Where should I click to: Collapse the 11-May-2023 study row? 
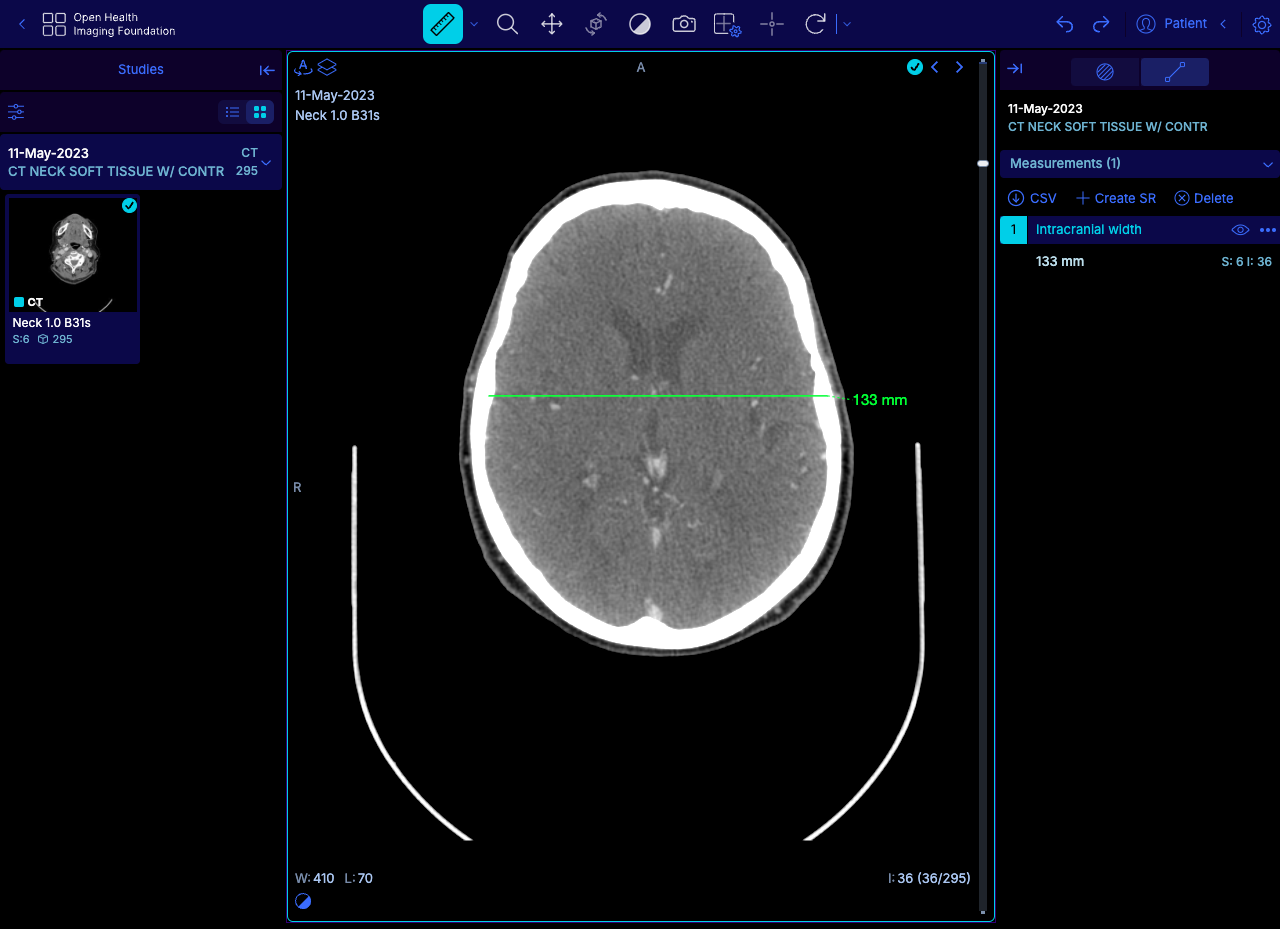point(266,162)
